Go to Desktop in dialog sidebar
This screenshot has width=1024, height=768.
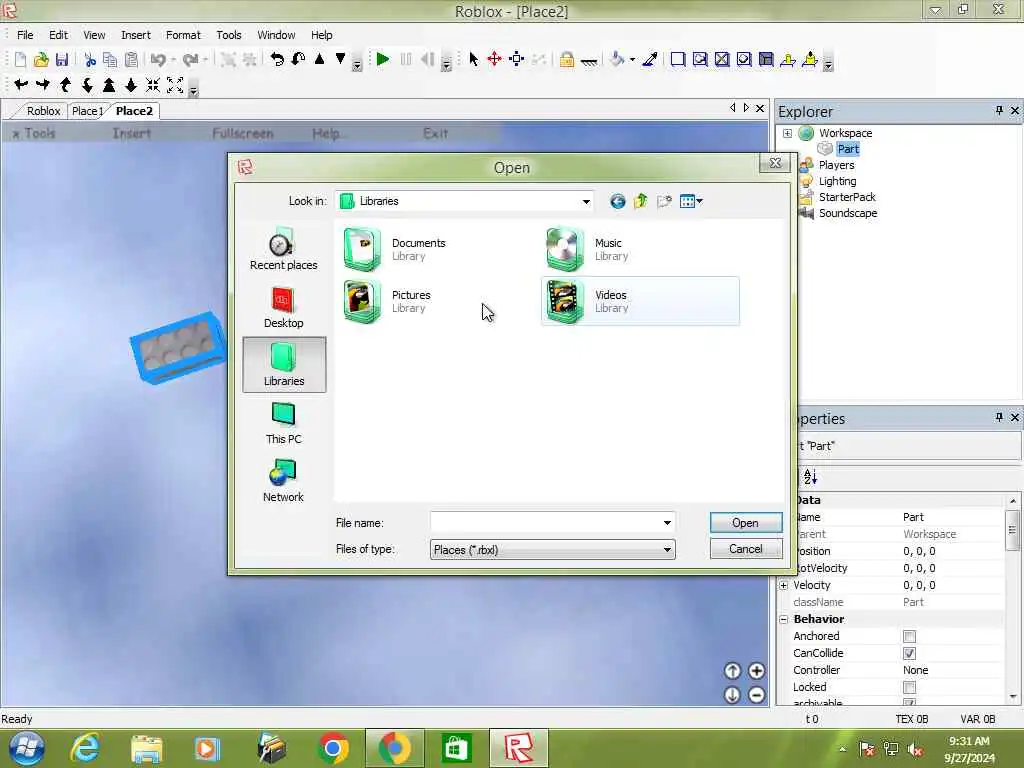[283, 308]
